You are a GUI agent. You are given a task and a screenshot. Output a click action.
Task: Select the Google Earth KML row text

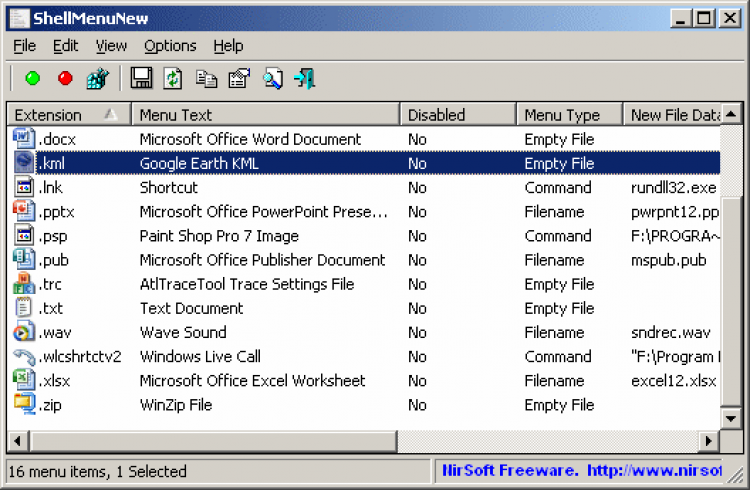(x=199, y=163)
